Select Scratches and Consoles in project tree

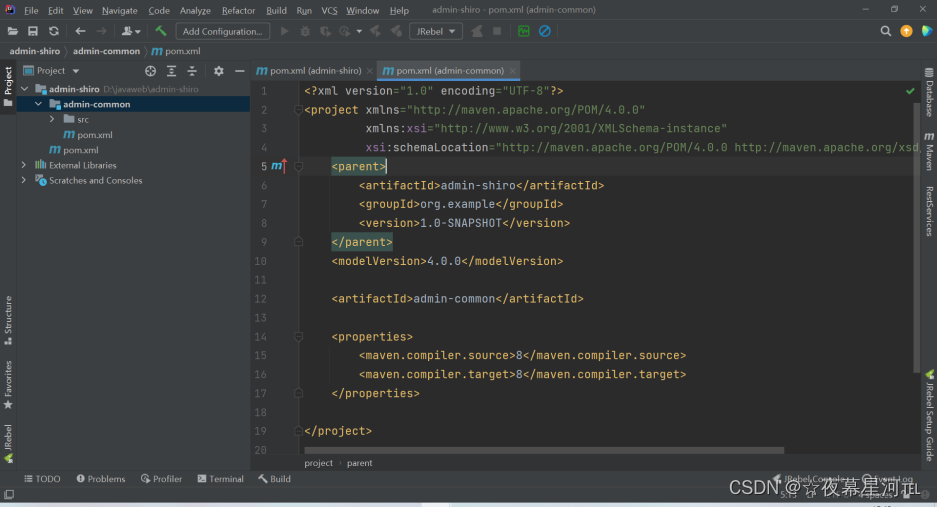coord(95,181)
